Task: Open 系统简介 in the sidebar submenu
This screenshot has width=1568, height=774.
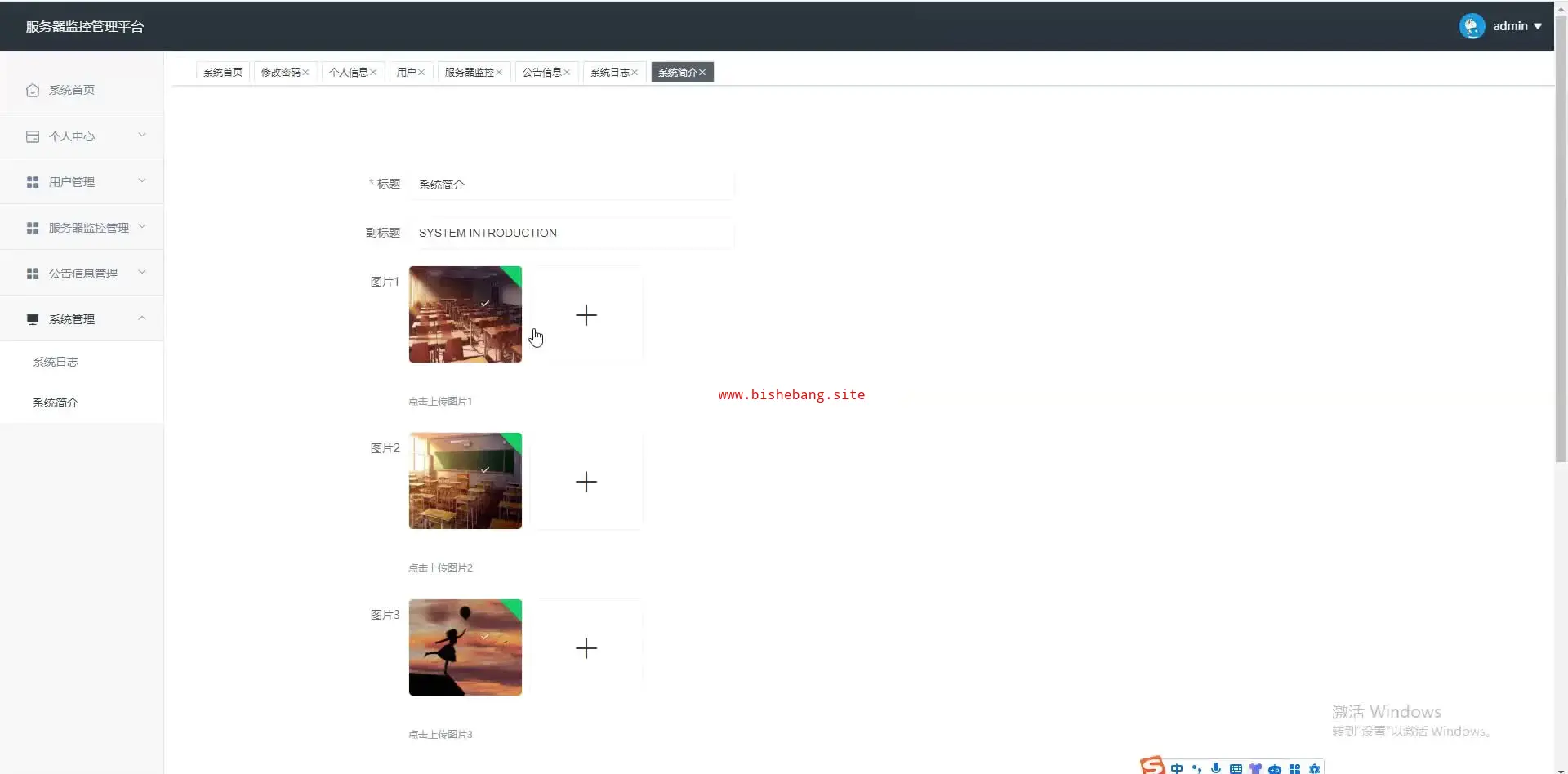Action: click(56, 403)
